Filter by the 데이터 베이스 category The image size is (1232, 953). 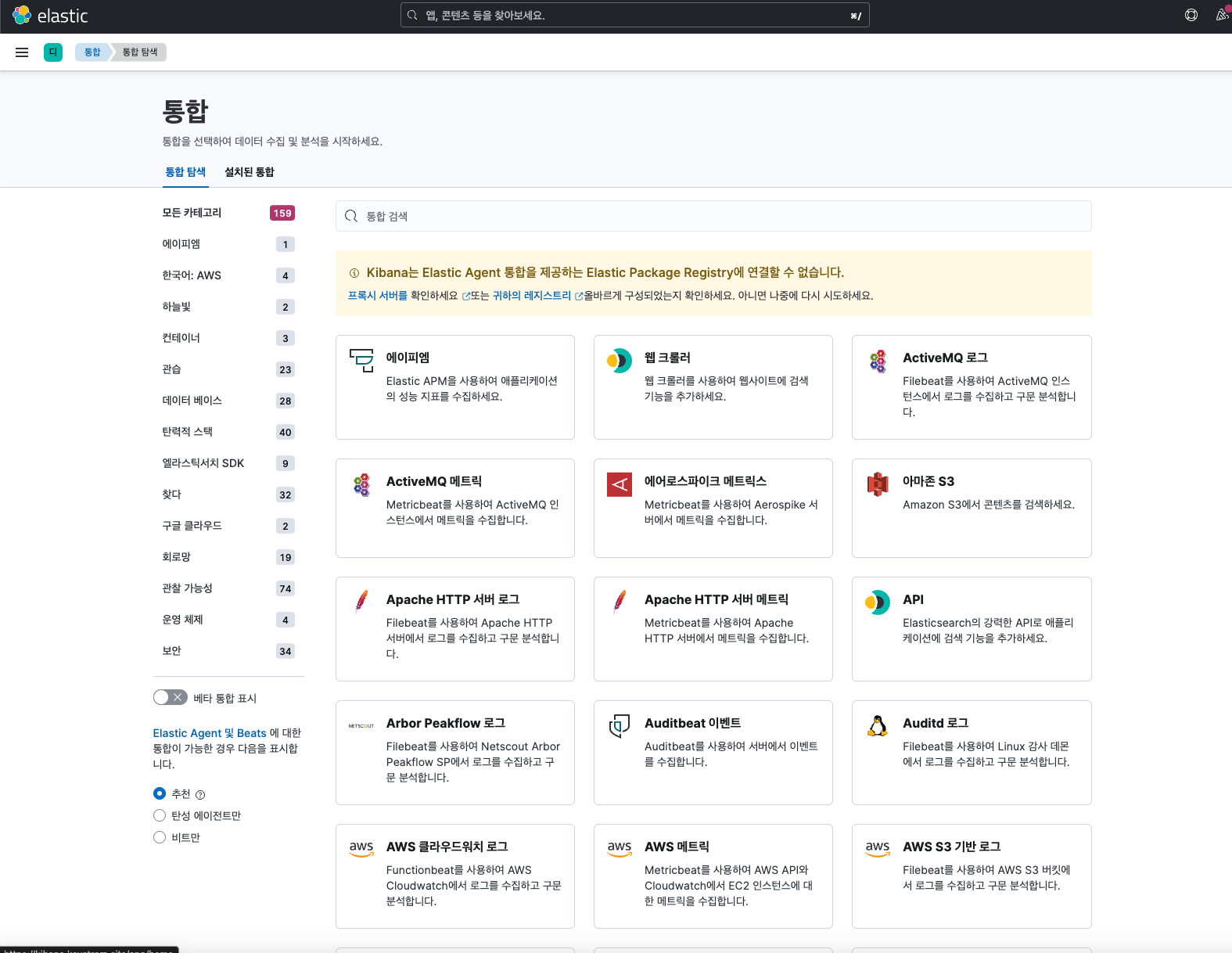(228, 401)
